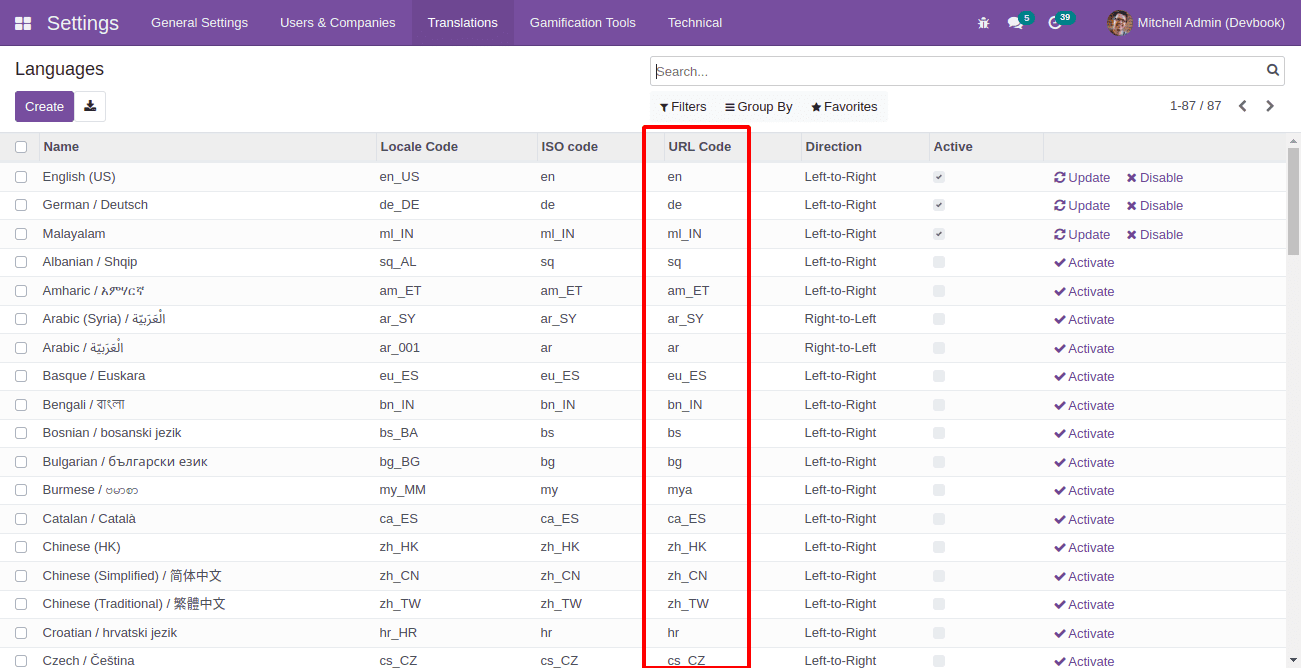Image resolution: width=1301 pixels, height=668 pixels.
Task: Go to next page arrow
Action: click(1270, 106)
